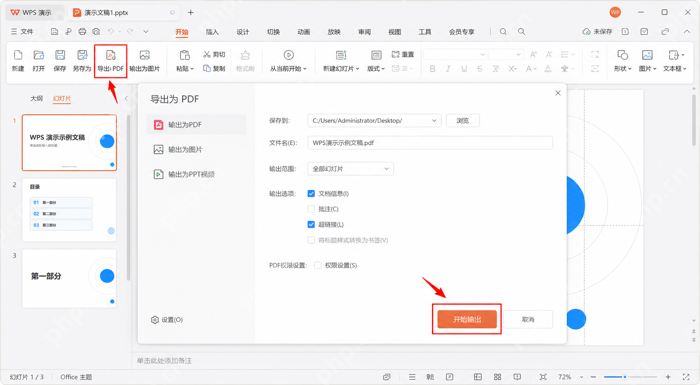Click the 未保存 cloud status icon
This screenshot has height=385, width=700.
click(x=586, y=32)
